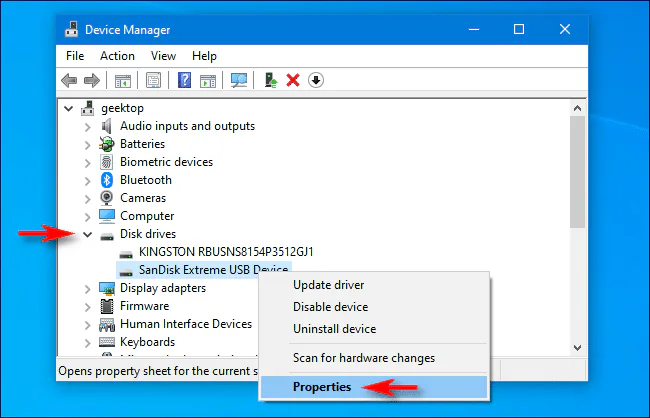The height and width of the screenshot is (418, 650).
Task: Click the Audio inputs and outputs speaker icon
Action: pyautogui.click(x=107, y=126)
